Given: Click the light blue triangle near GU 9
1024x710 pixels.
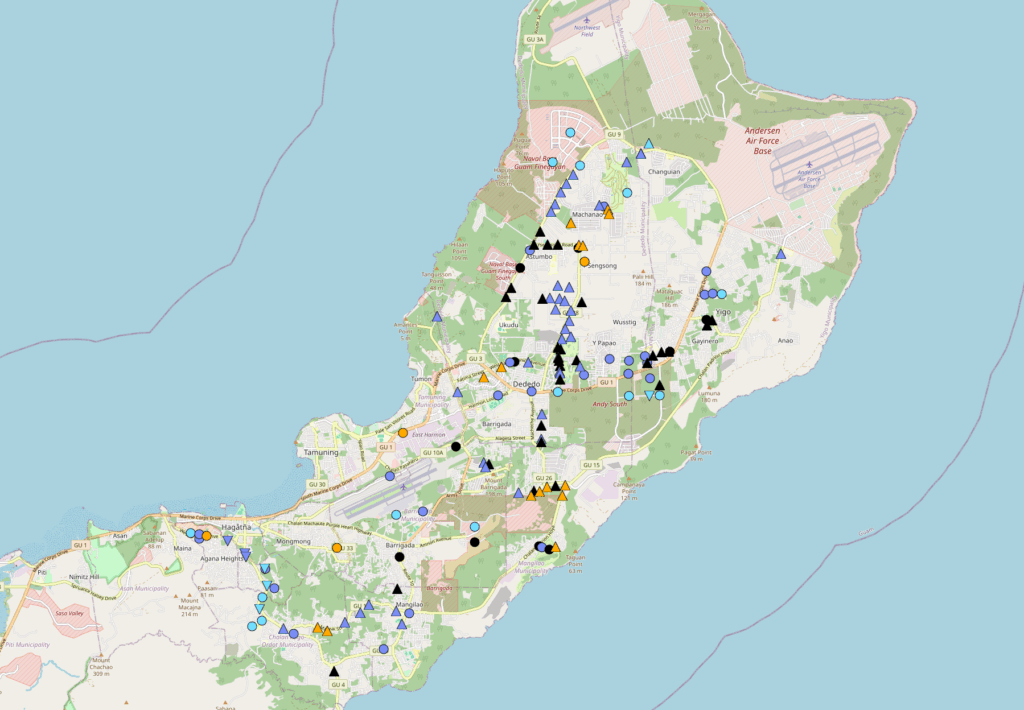Looking at the screenshot, I should point(649,143).
